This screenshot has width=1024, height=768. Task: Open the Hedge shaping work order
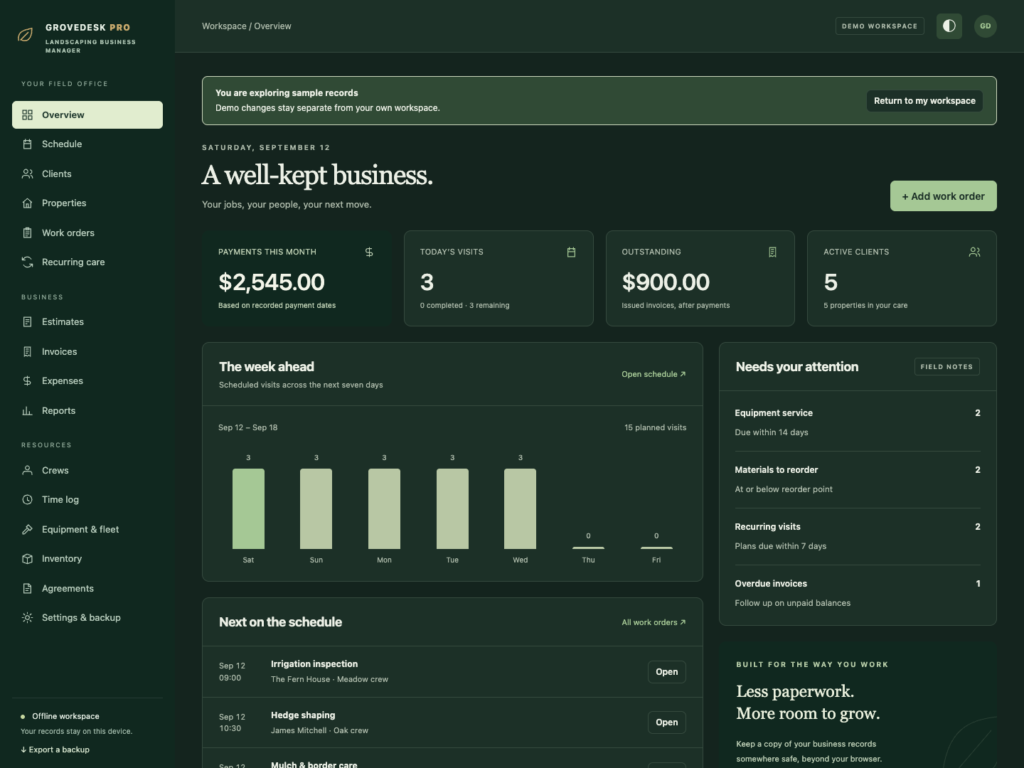point(666,722)
